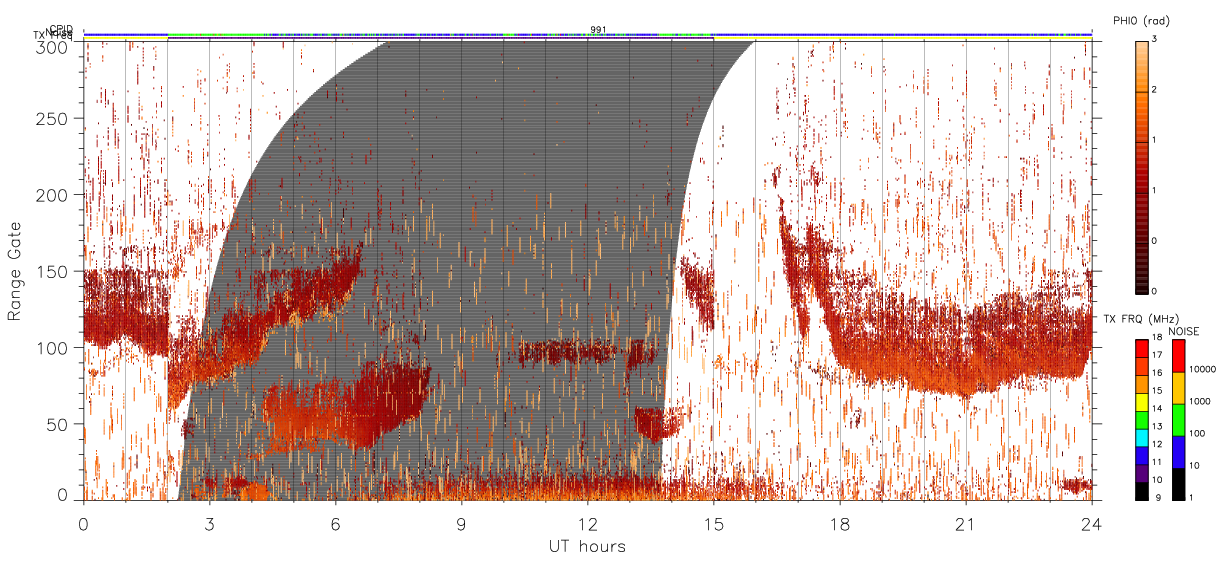This screenshot has height=567, width=1228.
Task: Click the x-axis tick label '9'
Action: click(461, 523)
